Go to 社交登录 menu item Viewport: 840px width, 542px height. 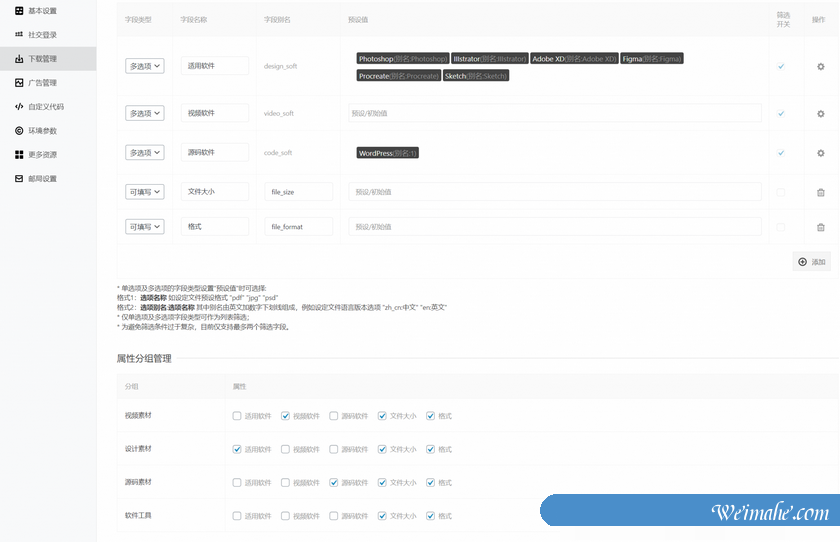42,35
